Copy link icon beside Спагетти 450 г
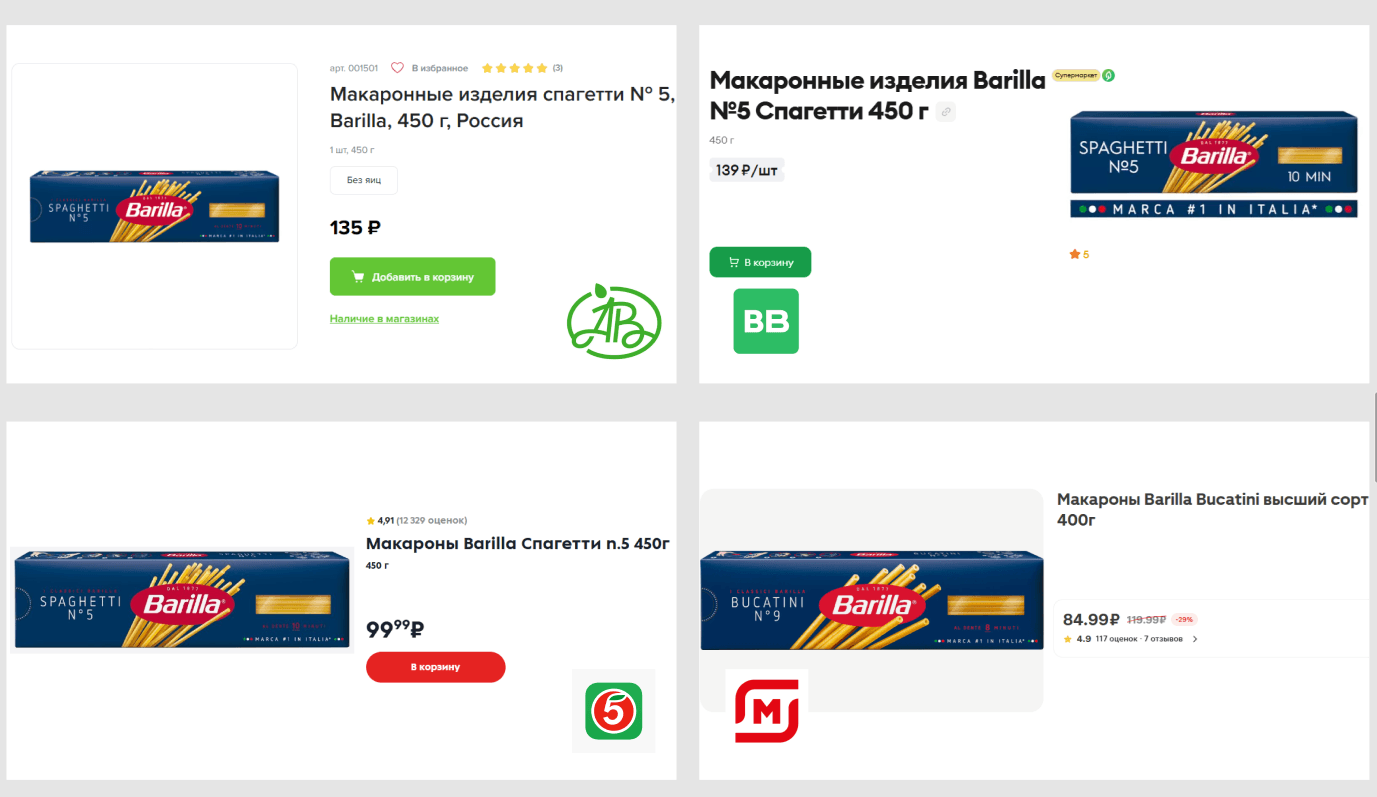The image size is (1377, 797). tap(946, 112)
